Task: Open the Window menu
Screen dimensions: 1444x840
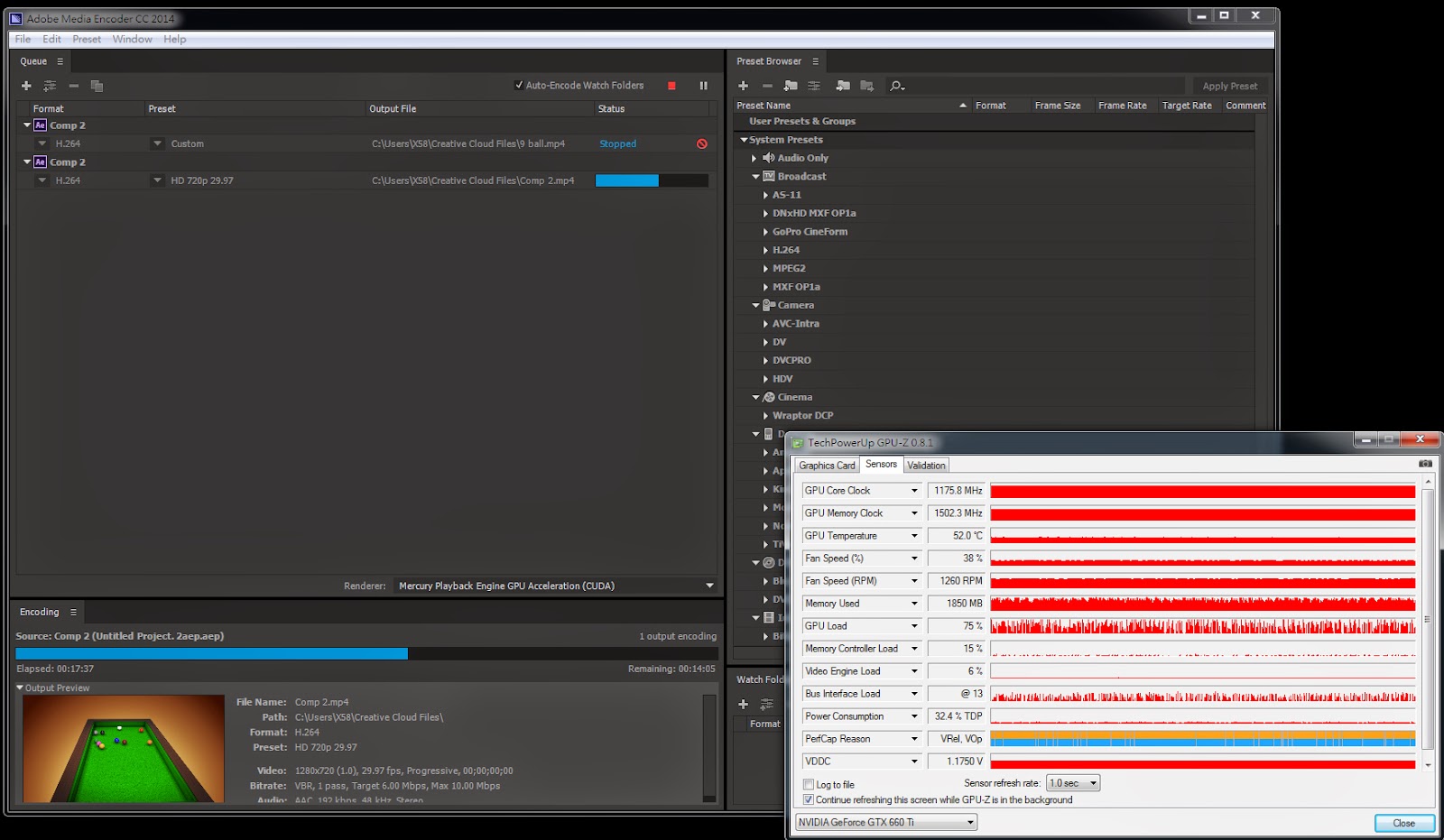Action: tap(132, 40)
